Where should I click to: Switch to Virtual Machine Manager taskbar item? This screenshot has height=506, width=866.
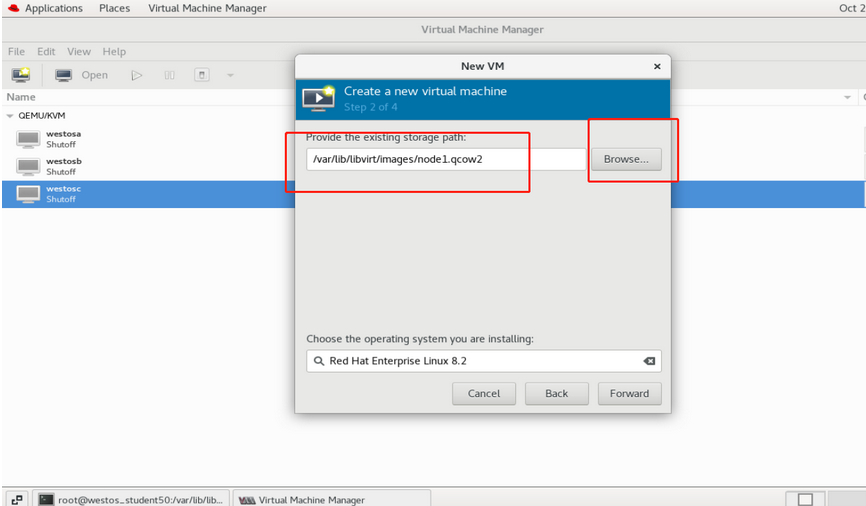tap(331, 499)
